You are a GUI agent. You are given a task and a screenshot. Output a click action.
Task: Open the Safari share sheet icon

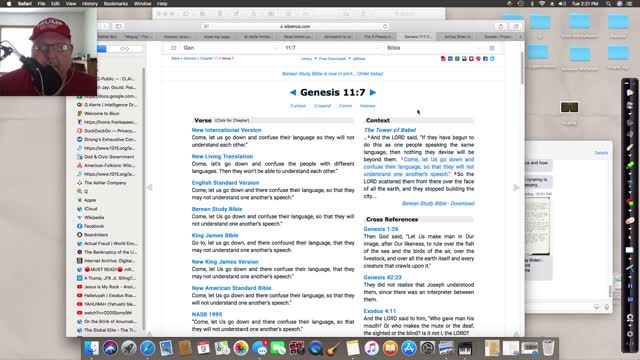click(501, 27)
